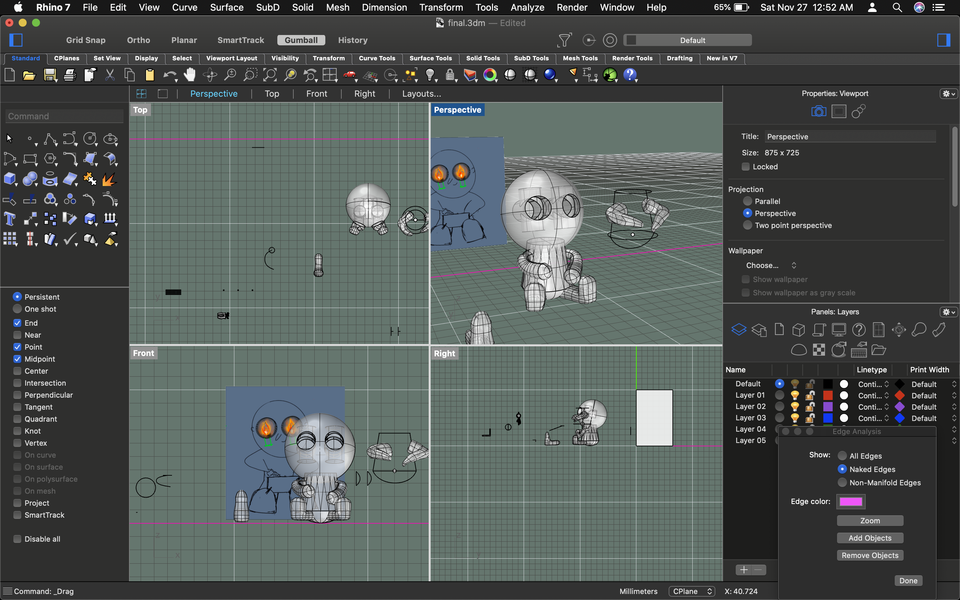The width and height of the screenshot is (960, 600).
Task: Switch to the Mesh Tools toolbar tab
Action: (580, 58)
